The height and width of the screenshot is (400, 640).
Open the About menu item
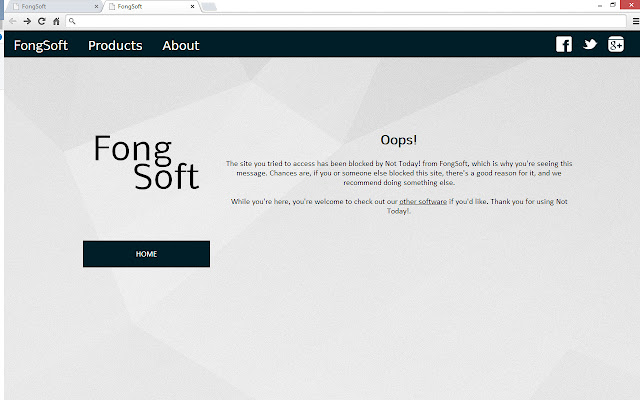(x=181, y=45)
